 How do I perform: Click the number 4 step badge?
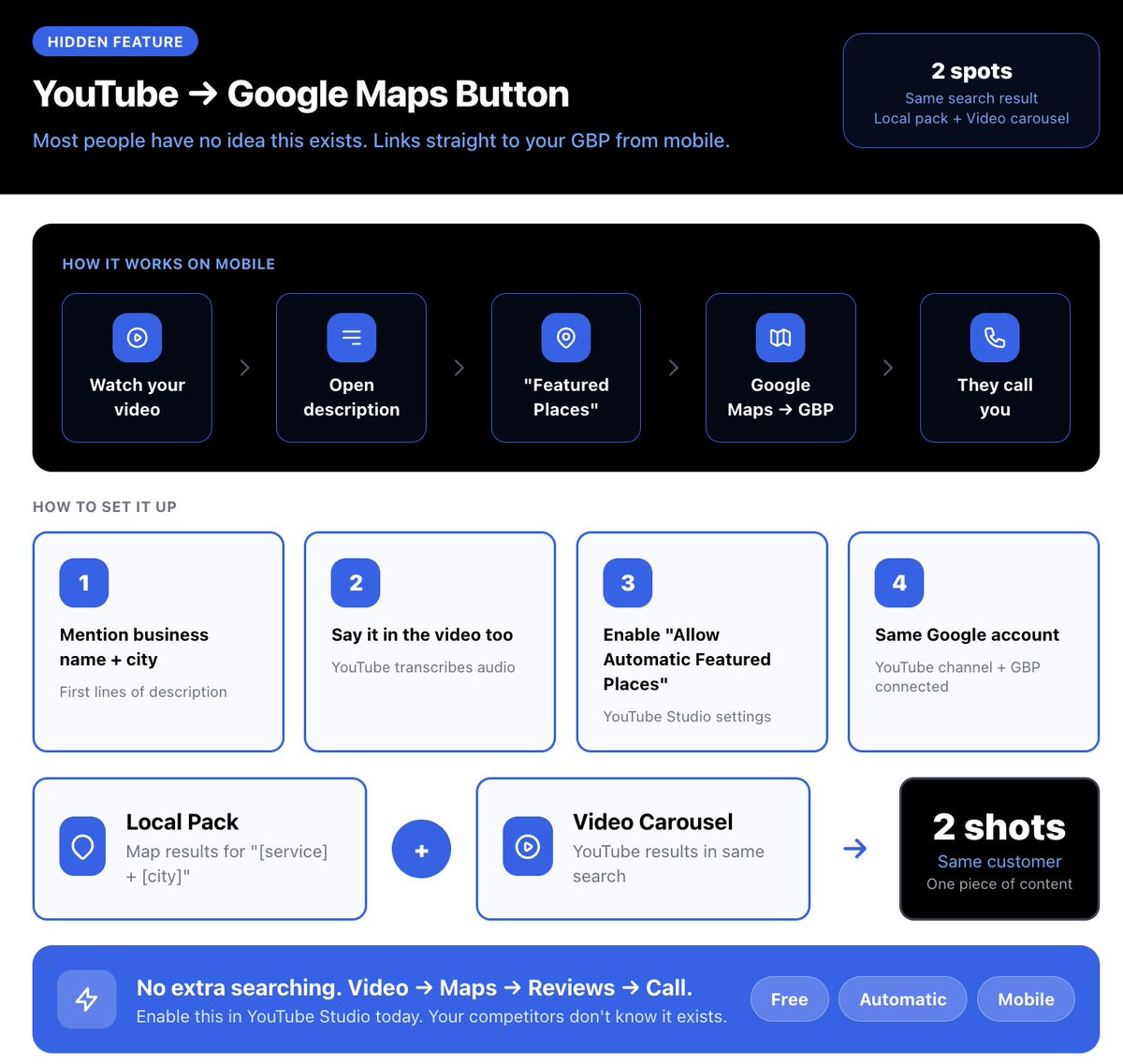[899, 583]
